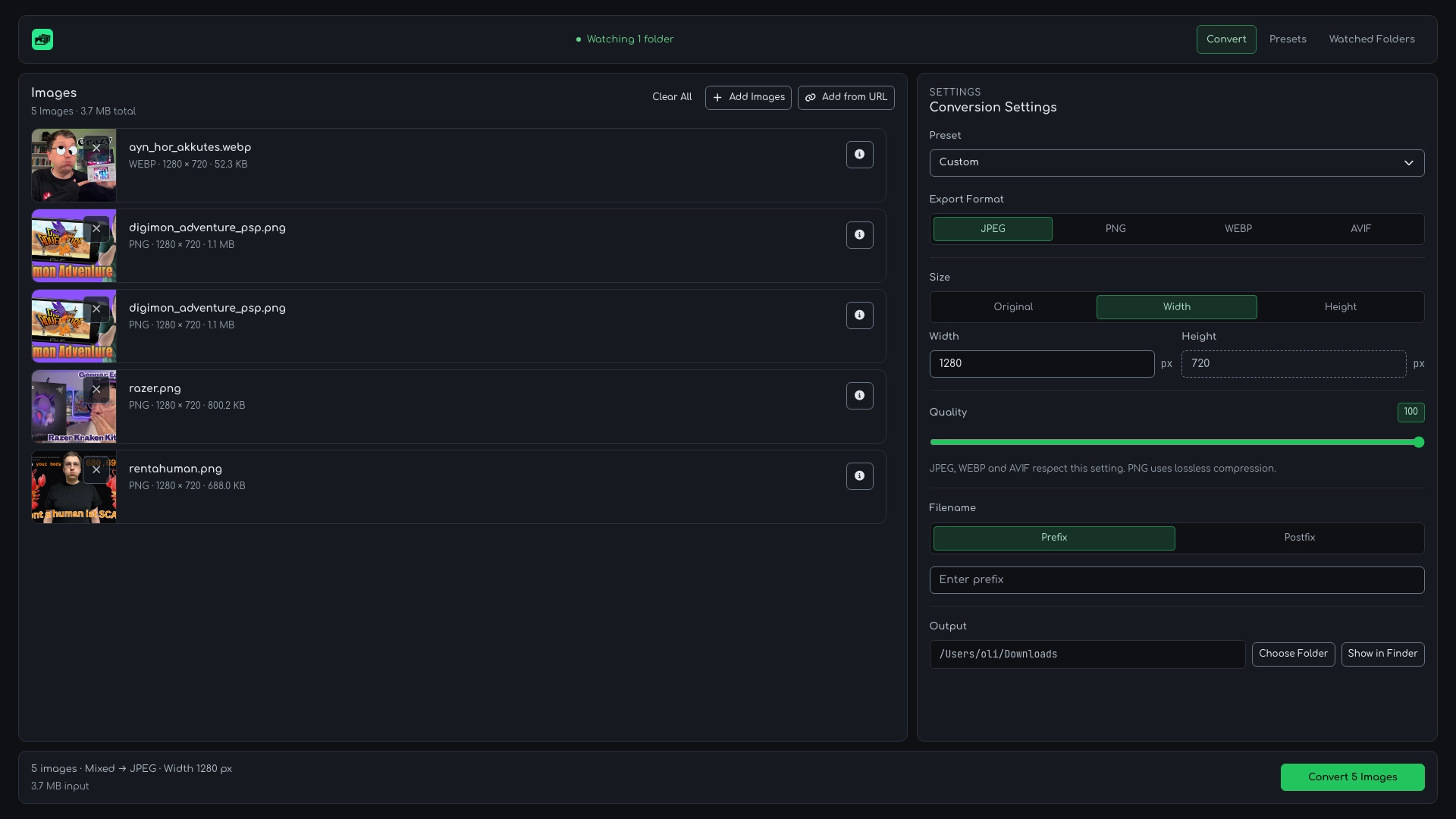Click the Add Images button
This screenshot has height=819, width=1456.
pos(748,98)
